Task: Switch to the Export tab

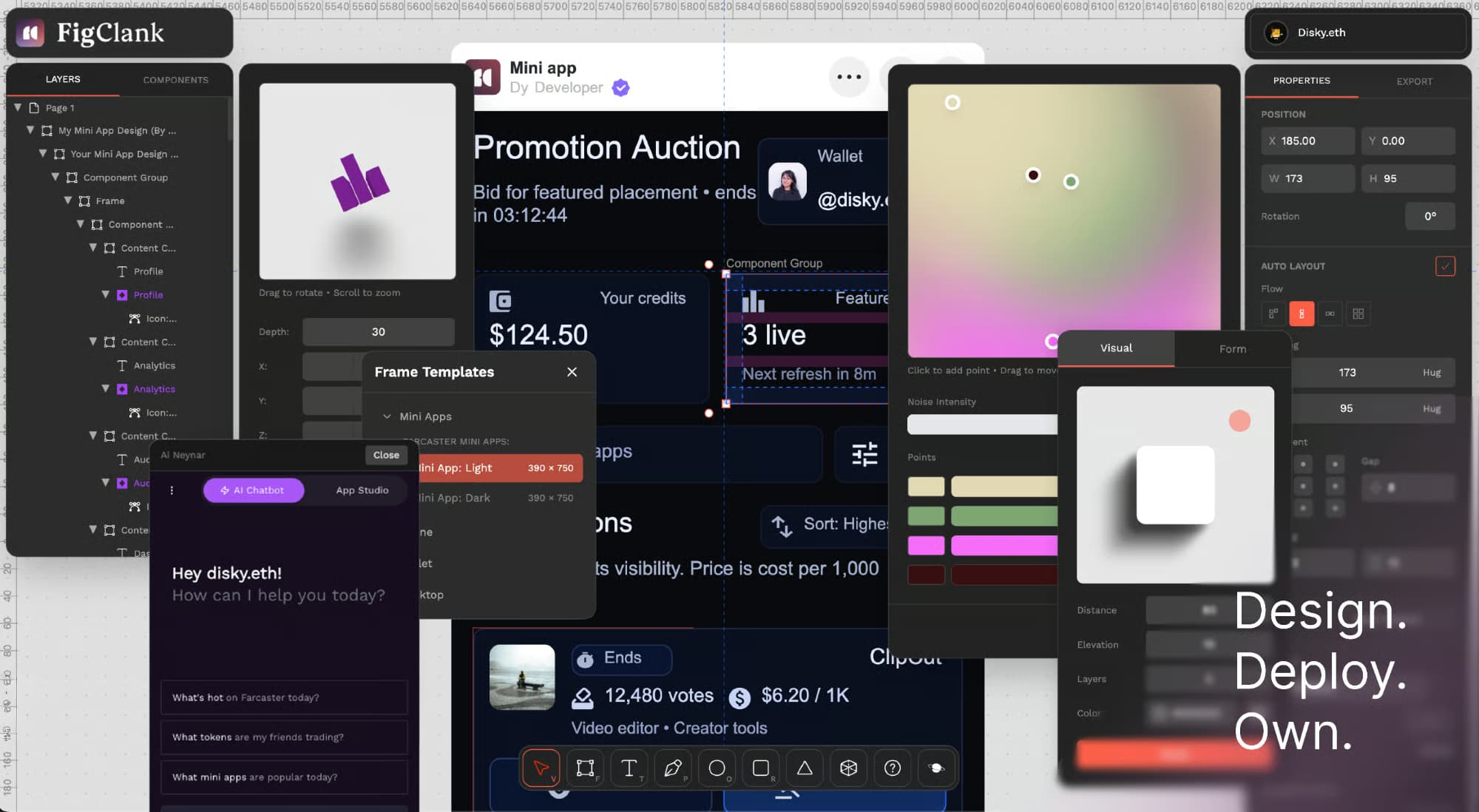Action: (x=1414, y=81)
